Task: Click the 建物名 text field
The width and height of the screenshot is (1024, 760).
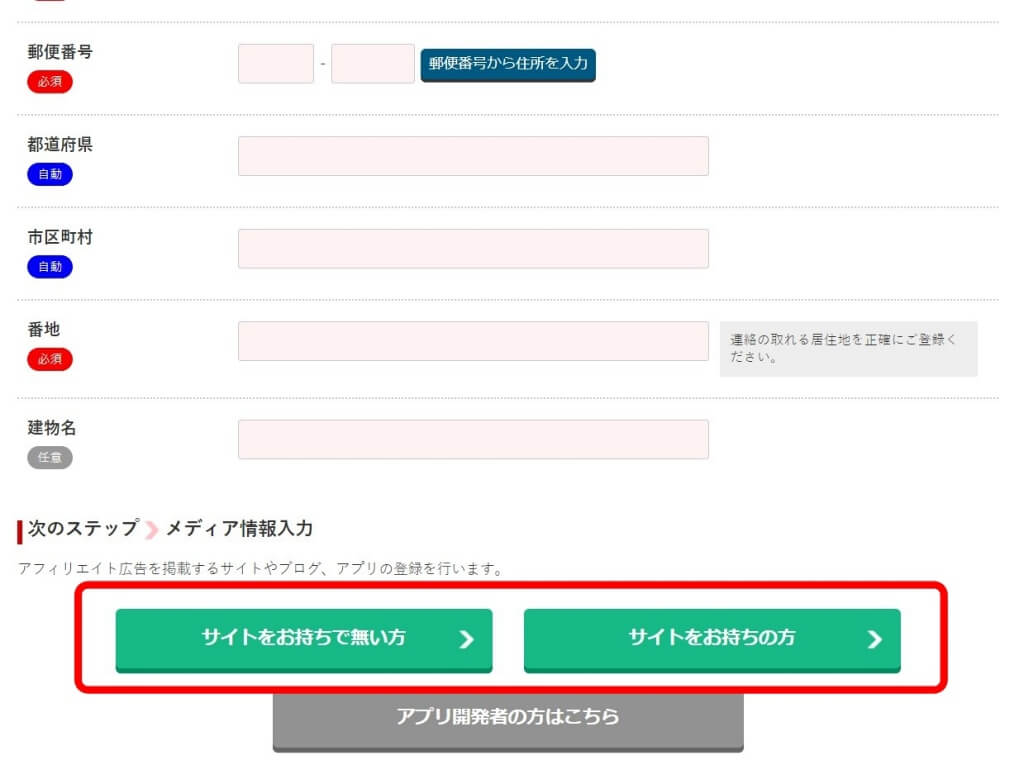Action: (473, 438)
